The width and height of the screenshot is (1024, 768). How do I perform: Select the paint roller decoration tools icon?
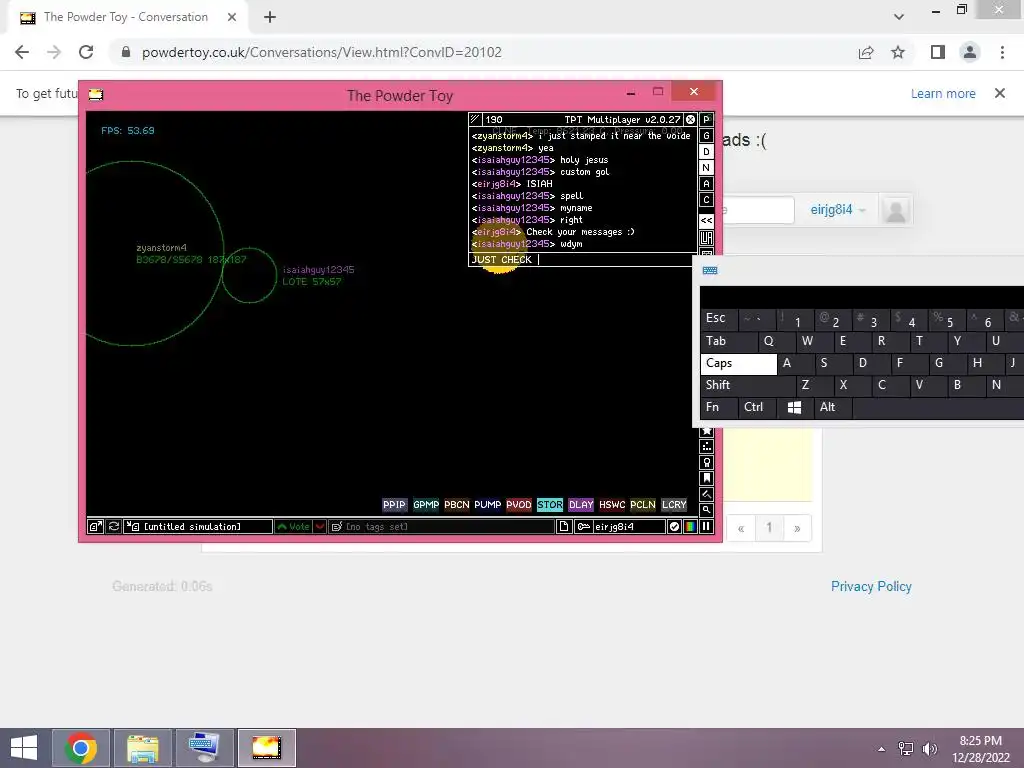[706, 494]
